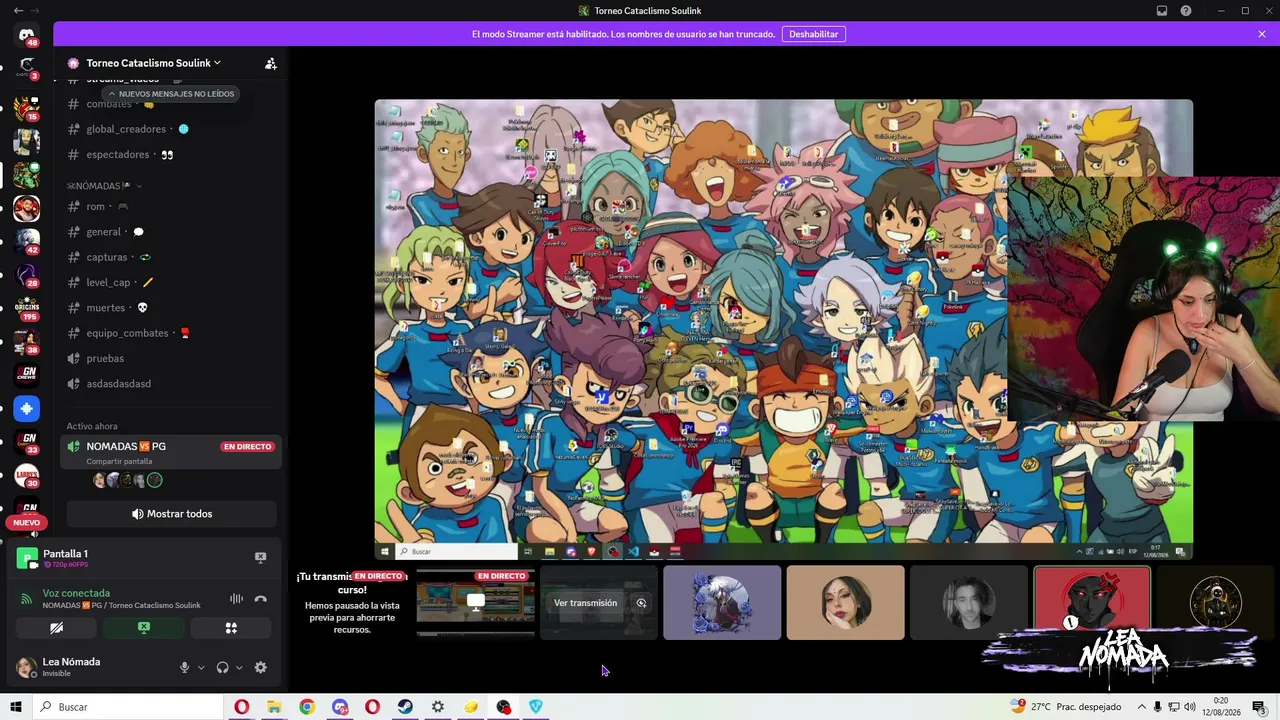Select the red-background participant tile
Screen dimensions: 1280x720
pyautogui.click(x=1092, y=603)
